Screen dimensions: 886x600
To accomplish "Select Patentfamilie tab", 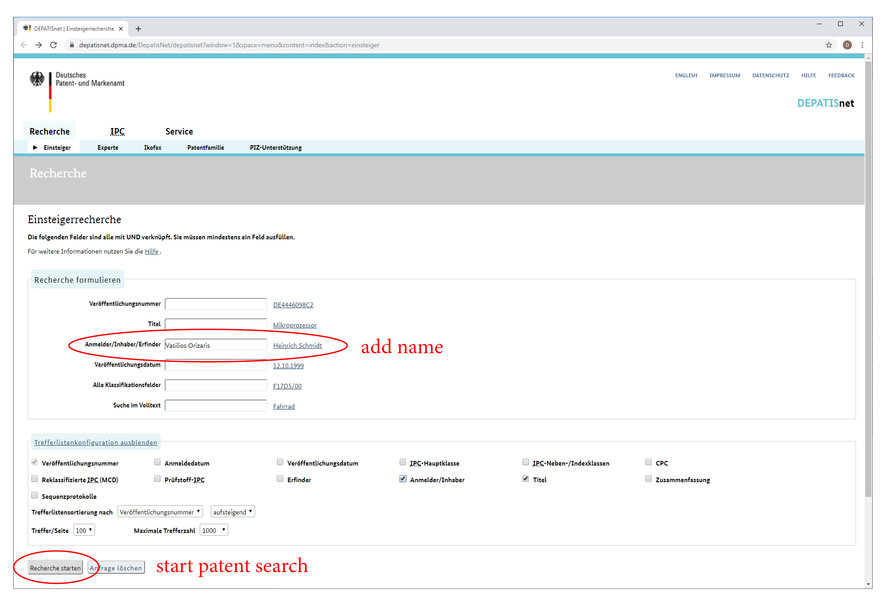I will click(206, 147).
